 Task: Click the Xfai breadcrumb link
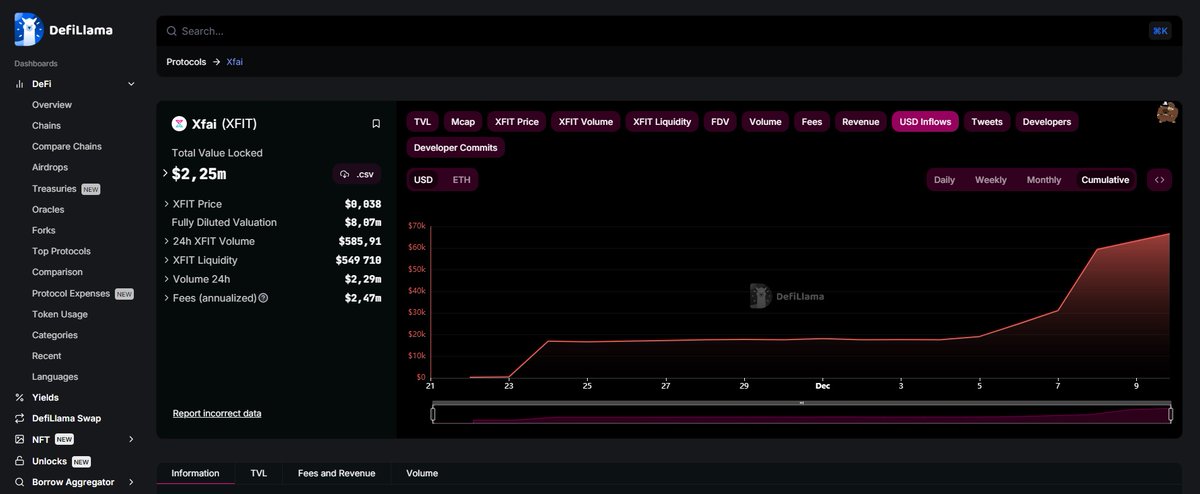pos(235,62)
